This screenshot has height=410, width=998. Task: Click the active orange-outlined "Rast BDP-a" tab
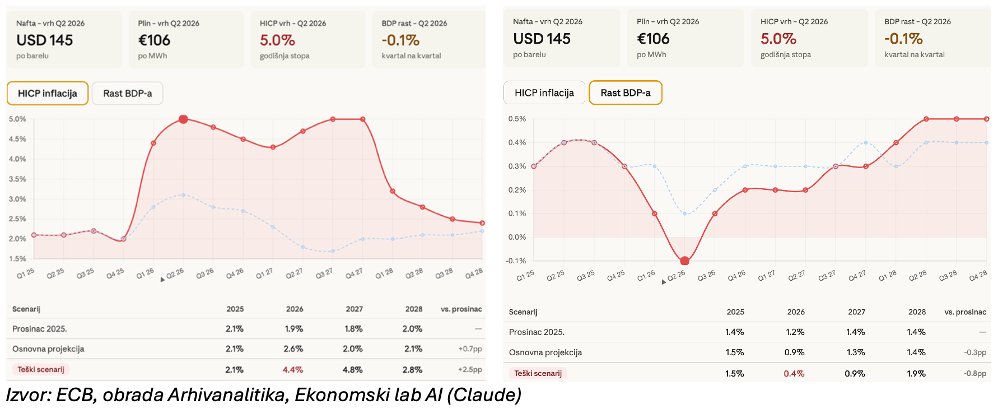(x=625, y=93)
